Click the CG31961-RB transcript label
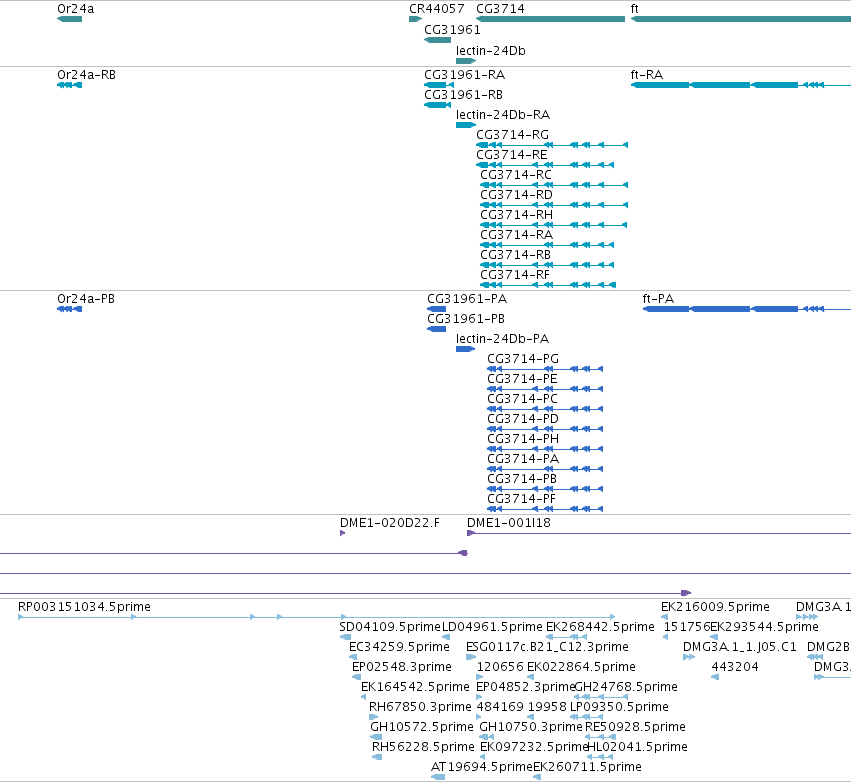The height and width of the screenshot is (782, 851). [x=463, y=95]
